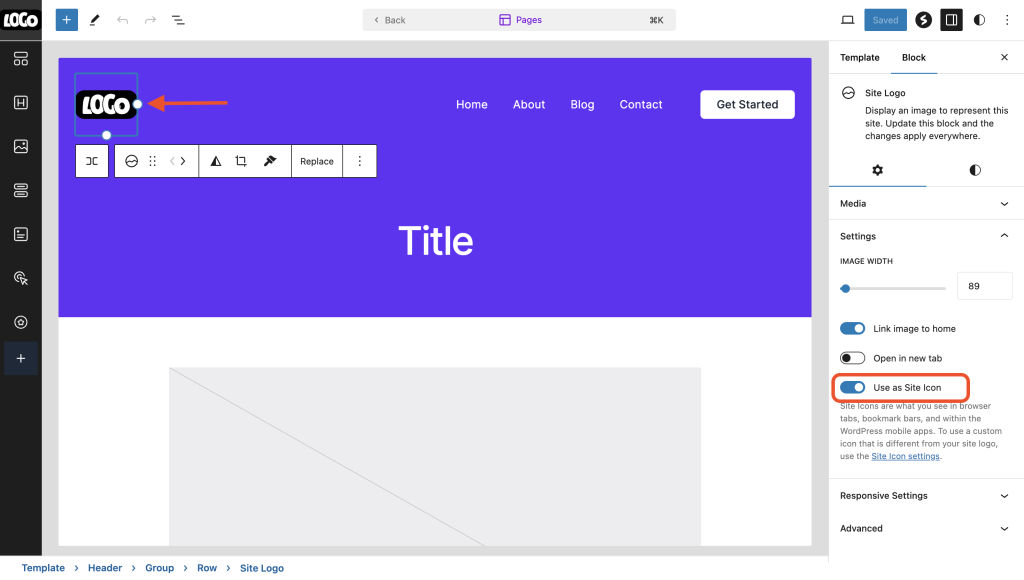Enable the Open in new tab toggle

pyautogui.click(x=853, y=357)
